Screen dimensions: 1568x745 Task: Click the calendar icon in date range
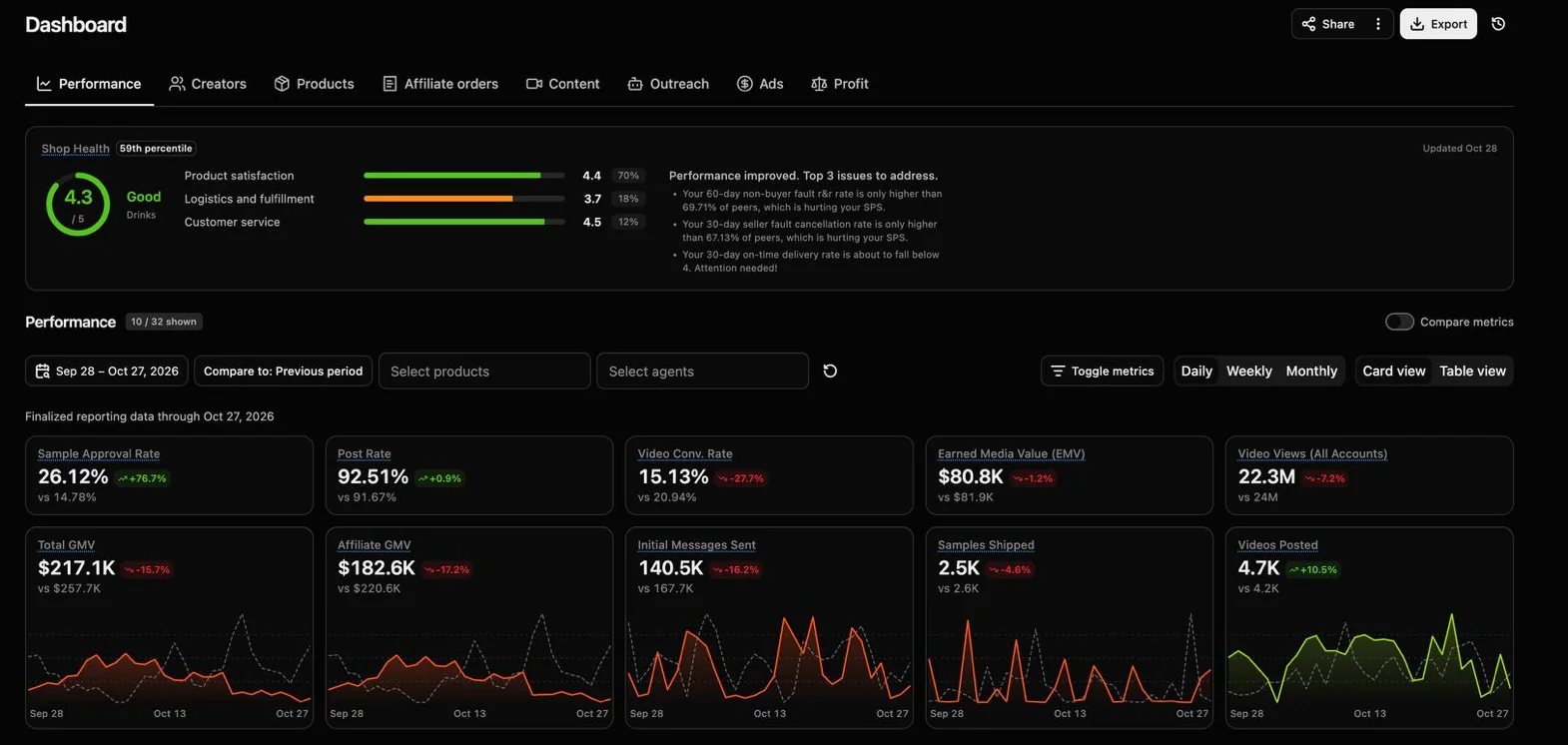[x=42, y=372]
